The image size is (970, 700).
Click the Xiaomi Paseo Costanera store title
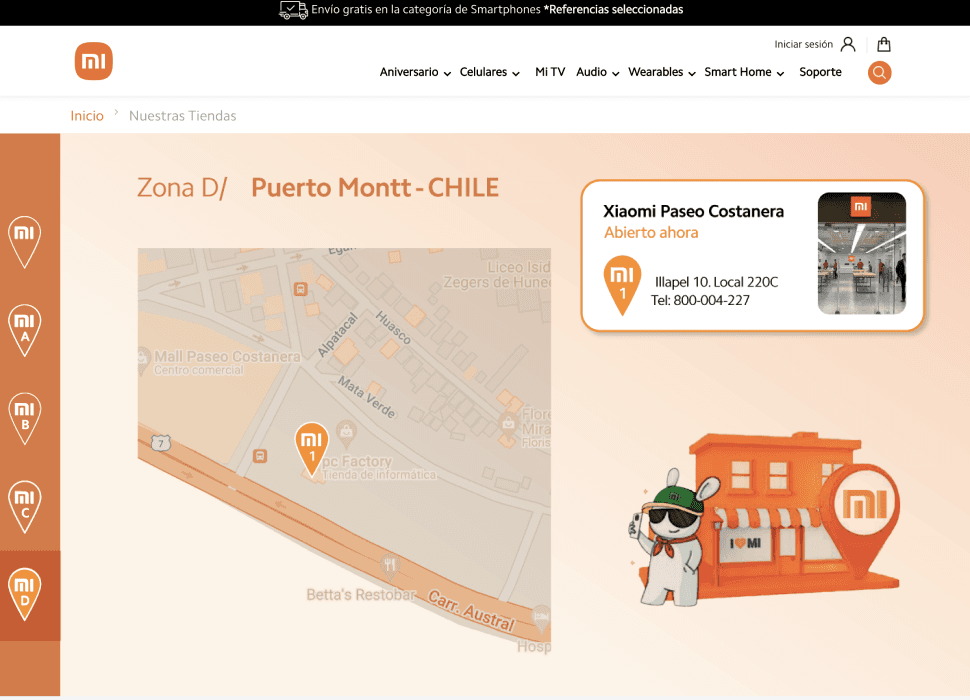coord(693,211)
